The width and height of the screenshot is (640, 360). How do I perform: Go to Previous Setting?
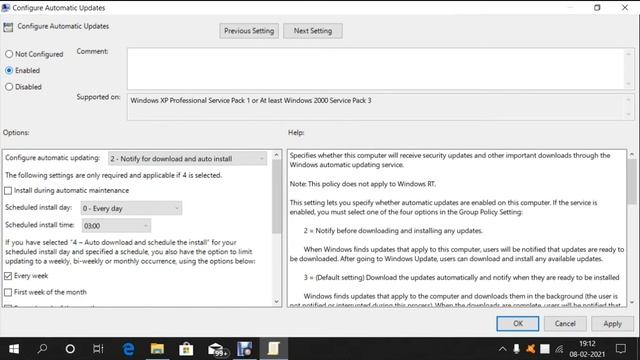tap(249, 31)
